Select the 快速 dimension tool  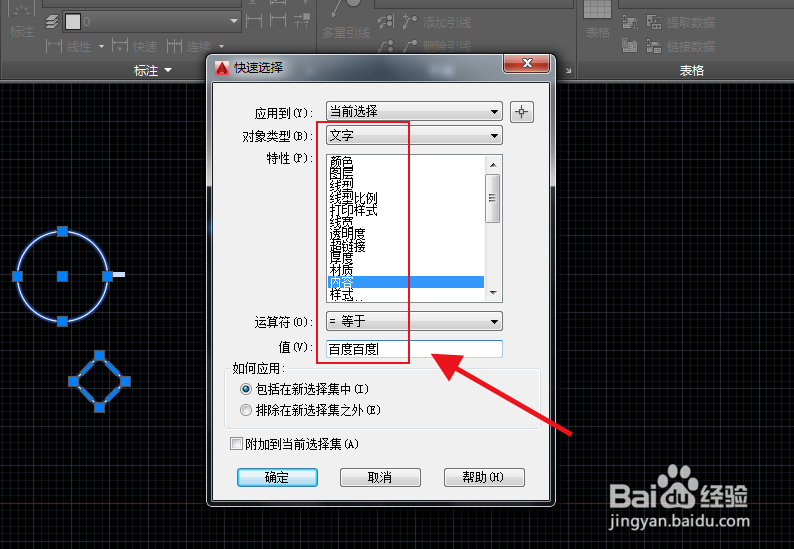(134, 47)
